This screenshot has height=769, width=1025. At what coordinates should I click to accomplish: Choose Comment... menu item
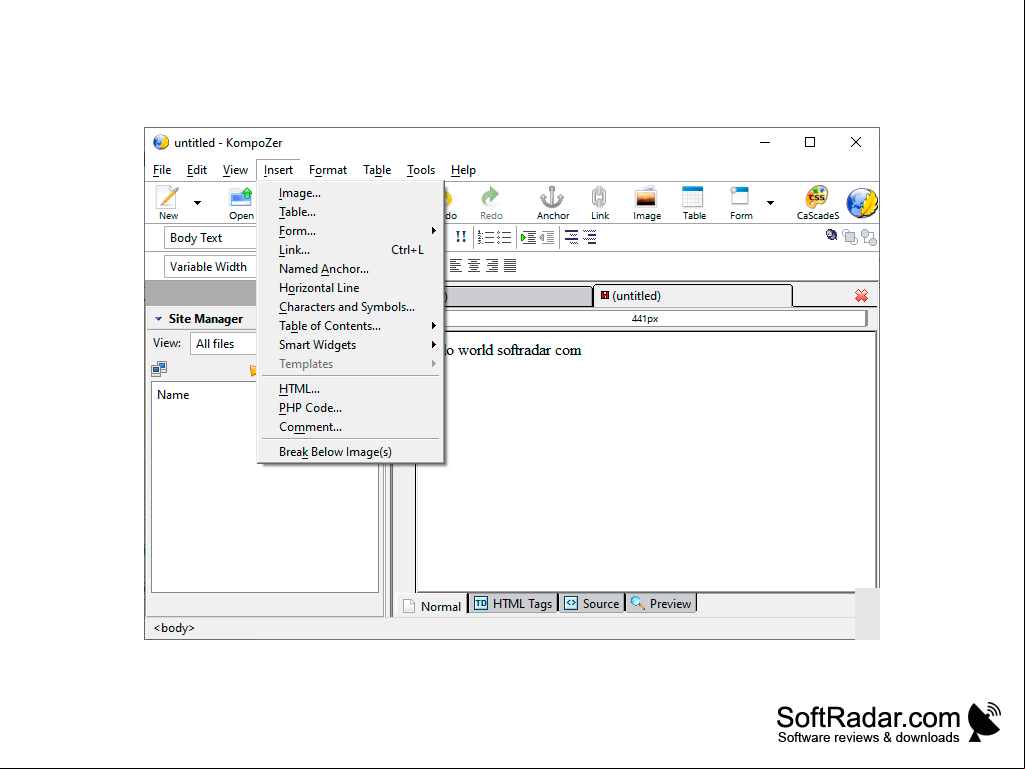click(x=351, y=426)
